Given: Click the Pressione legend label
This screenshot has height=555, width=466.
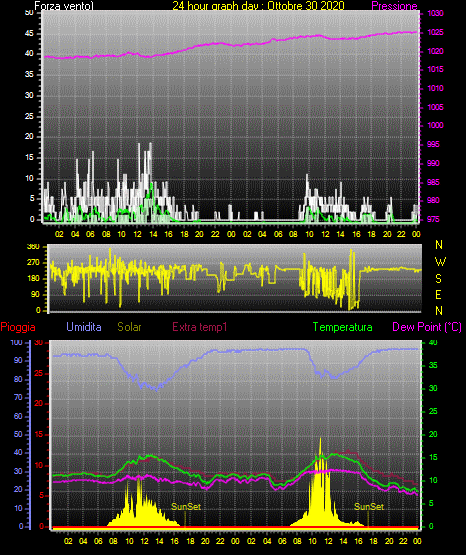Looking at the screenshot, I should pyautogui.click(x=394, y=6).
